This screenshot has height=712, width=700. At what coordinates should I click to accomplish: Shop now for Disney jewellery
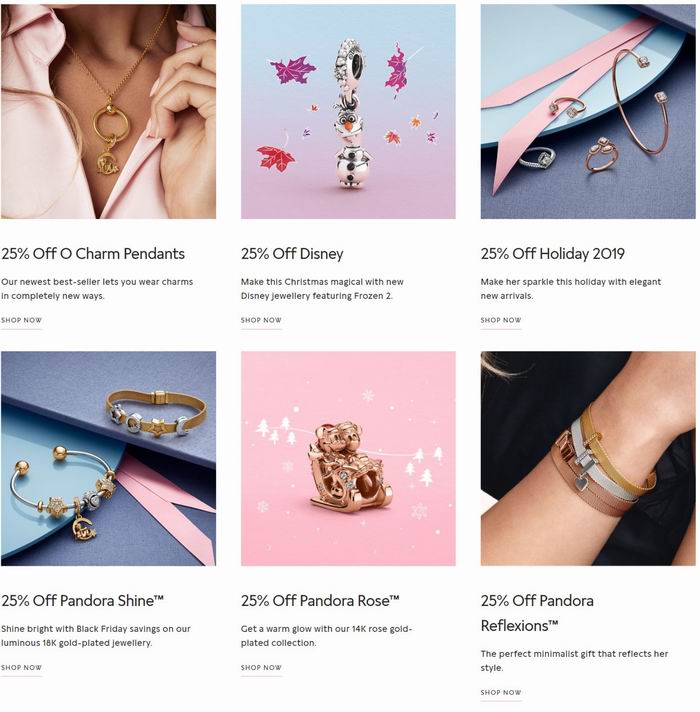point(261,320)
